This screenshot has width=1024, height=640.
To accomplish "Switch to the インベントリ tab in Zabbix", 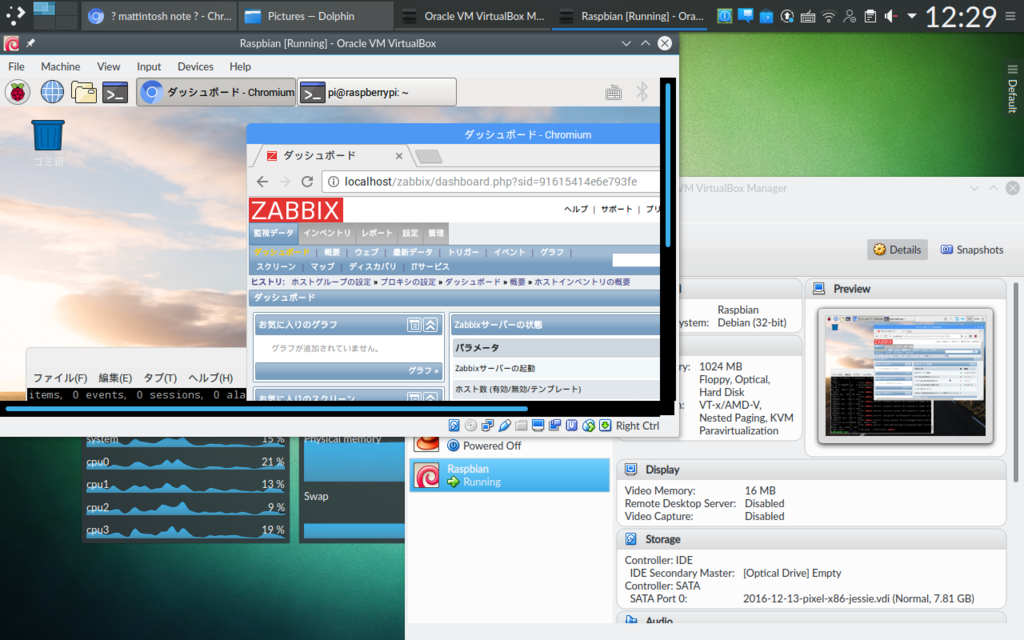I will click(327, 233).
